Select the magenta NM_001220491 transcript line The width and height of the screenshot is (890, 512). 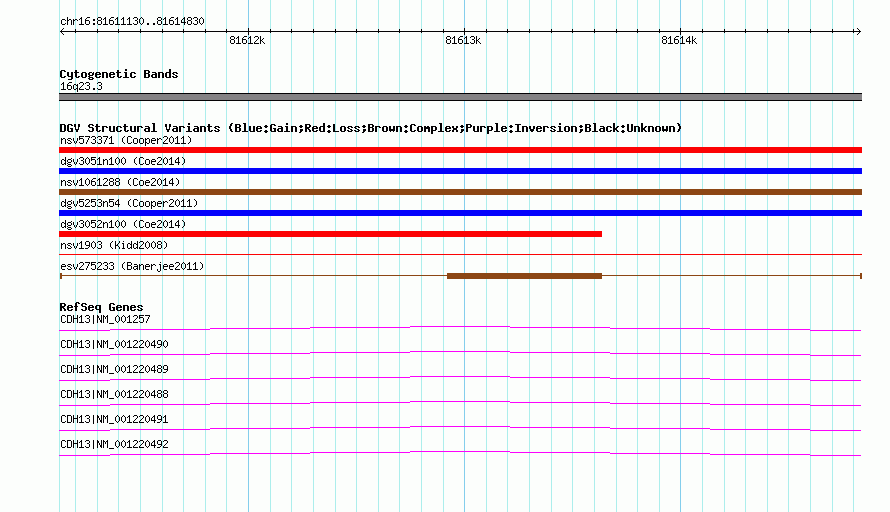(460, 428)
